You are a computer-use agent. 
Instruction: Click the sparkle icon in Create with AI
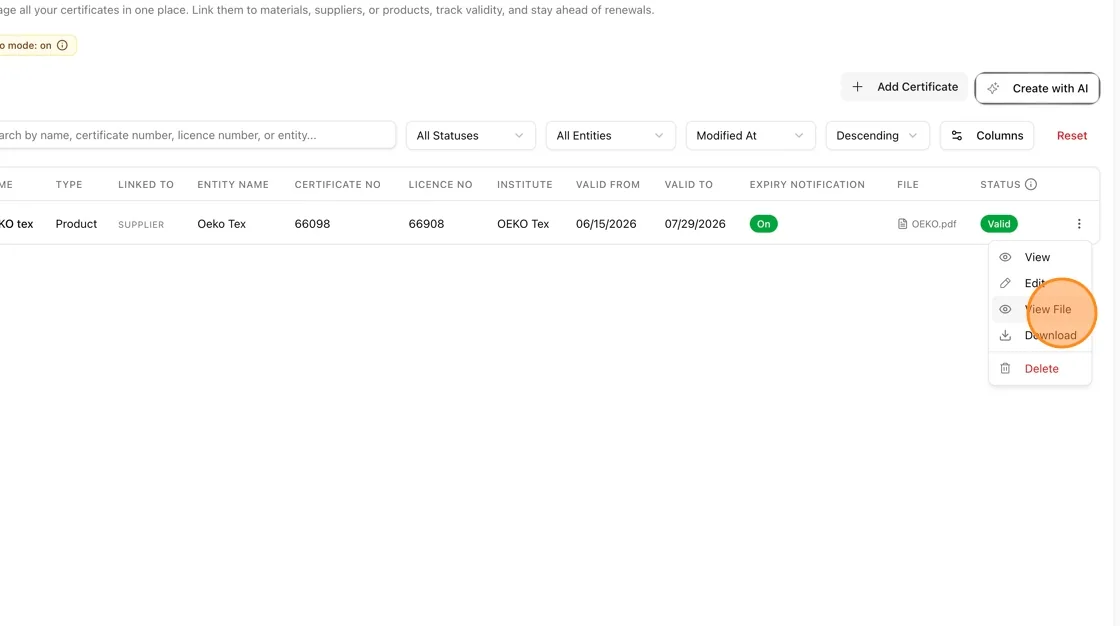tap(993, 89)
